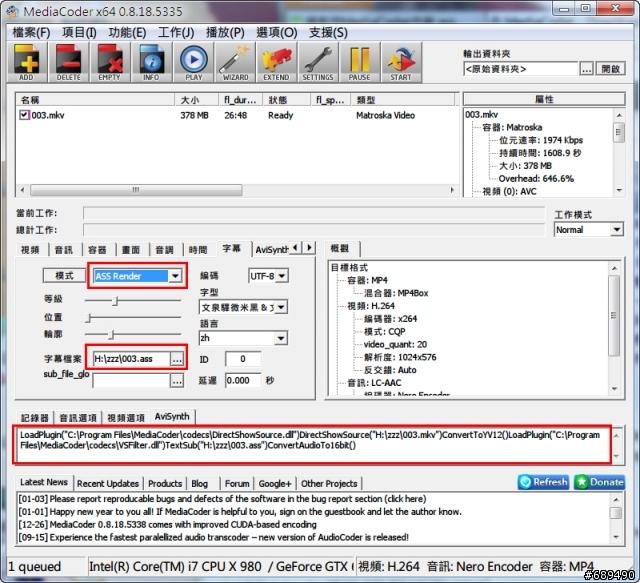
Task: Open the zh language dropdown
Action: tap(281, 338)
